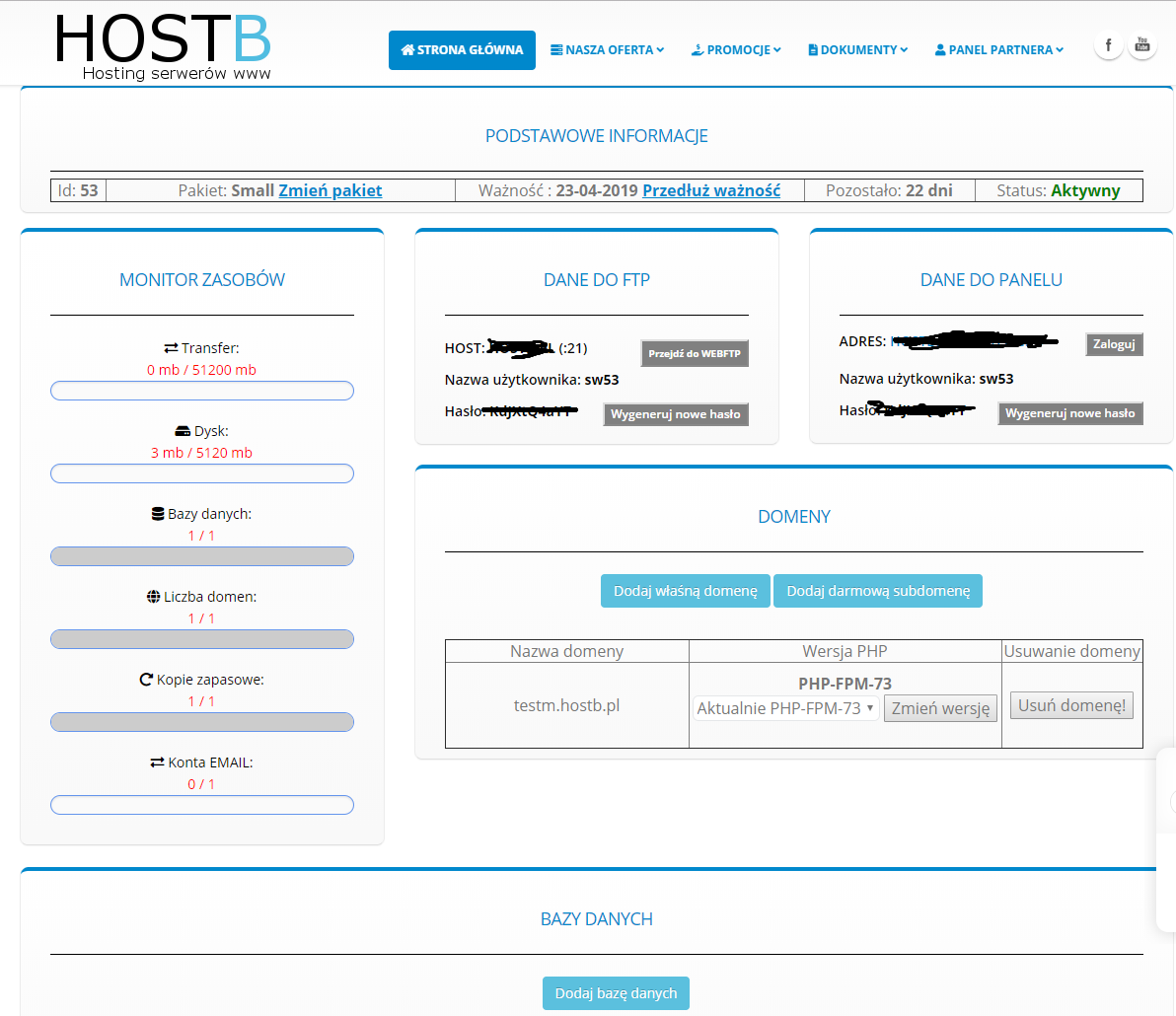1176x1016 pixels.
Task: Open the PHP version dropdown
Action: click(785, 708)
